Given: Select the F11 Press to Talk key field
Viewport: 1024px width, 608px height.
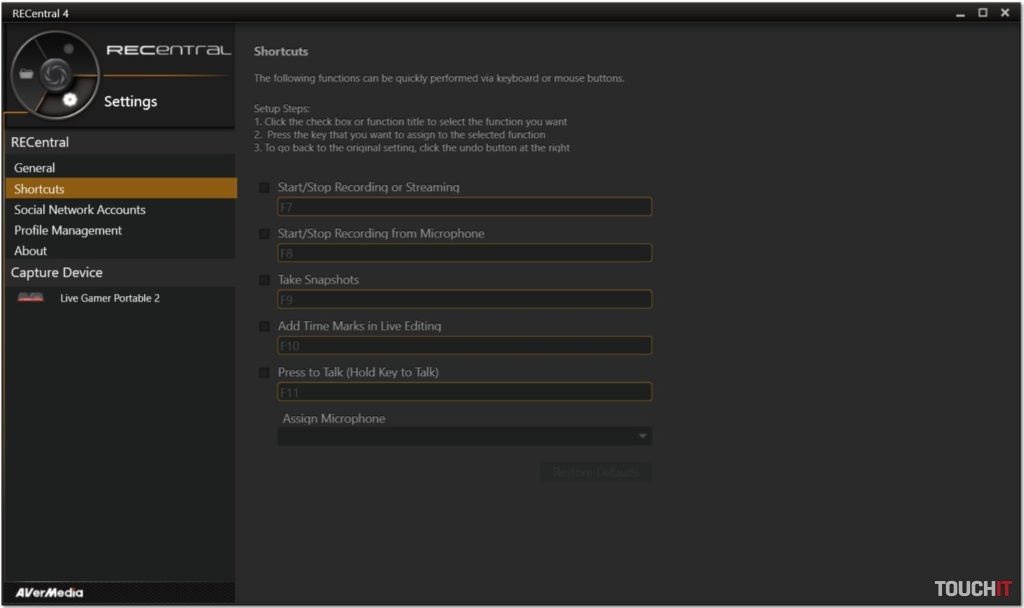Looking at the screenshot, I should (x=464, y=392).
